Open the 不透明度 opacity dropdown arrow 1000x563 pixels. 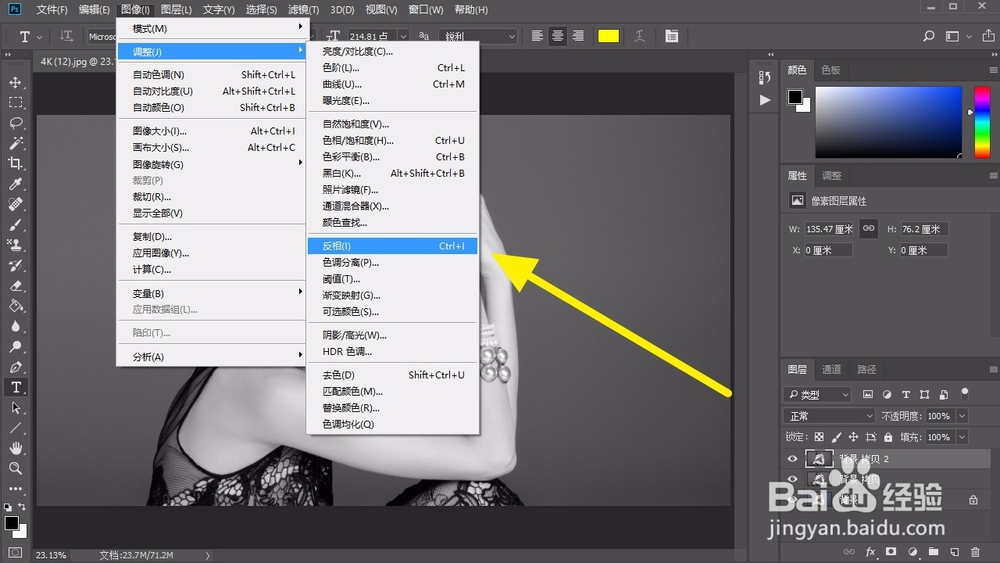tap(962, 416)
